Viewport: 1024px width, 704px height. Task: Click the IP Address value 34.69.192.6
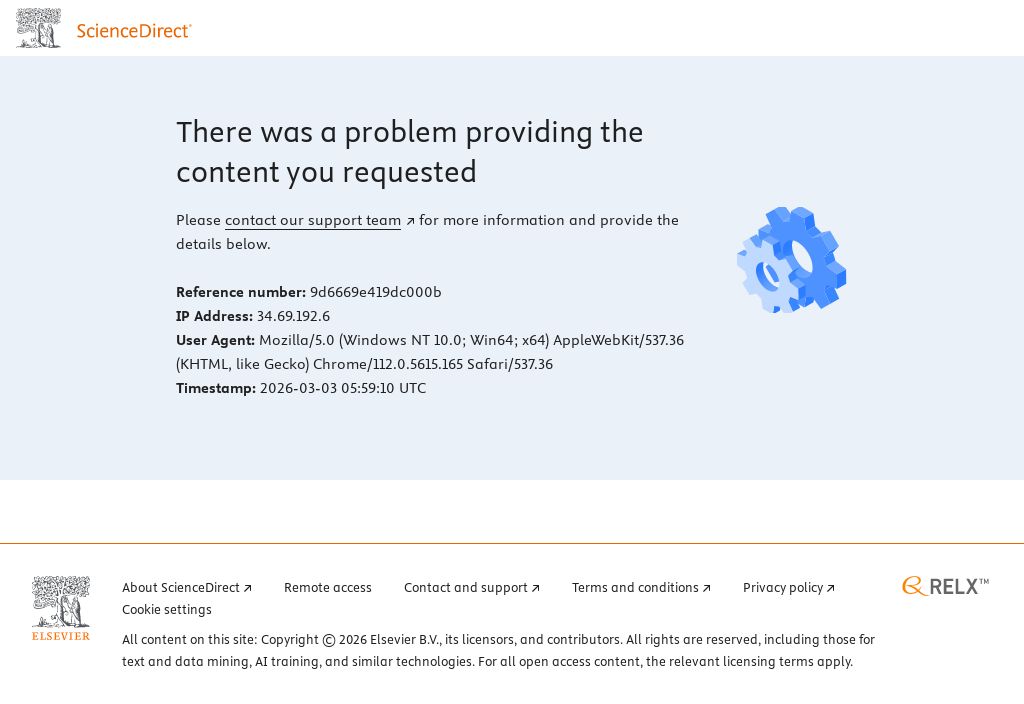pyautogui.click(x=293, y=316)
